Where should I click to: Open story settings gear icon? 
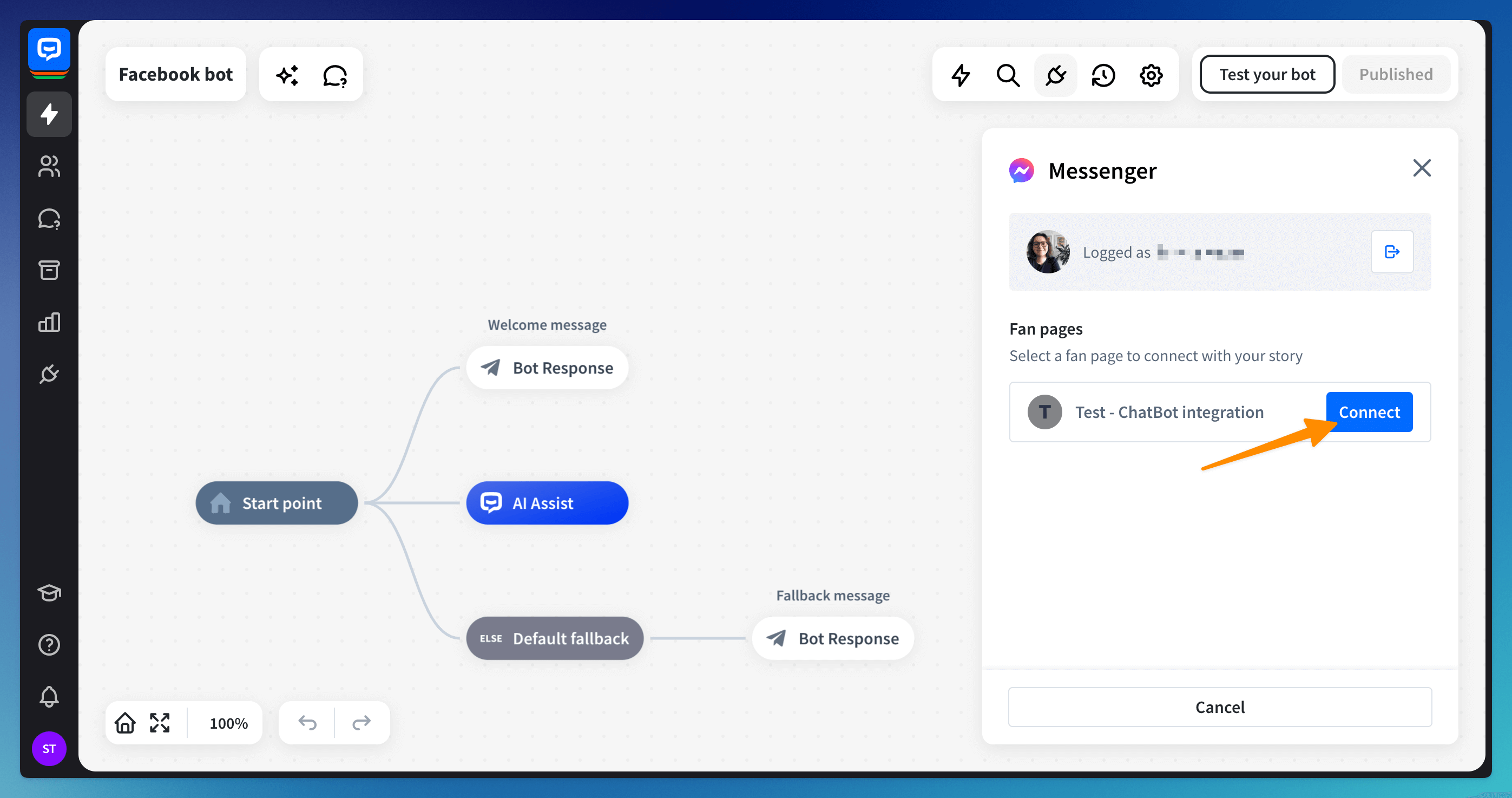click(x=1151, y=75)
